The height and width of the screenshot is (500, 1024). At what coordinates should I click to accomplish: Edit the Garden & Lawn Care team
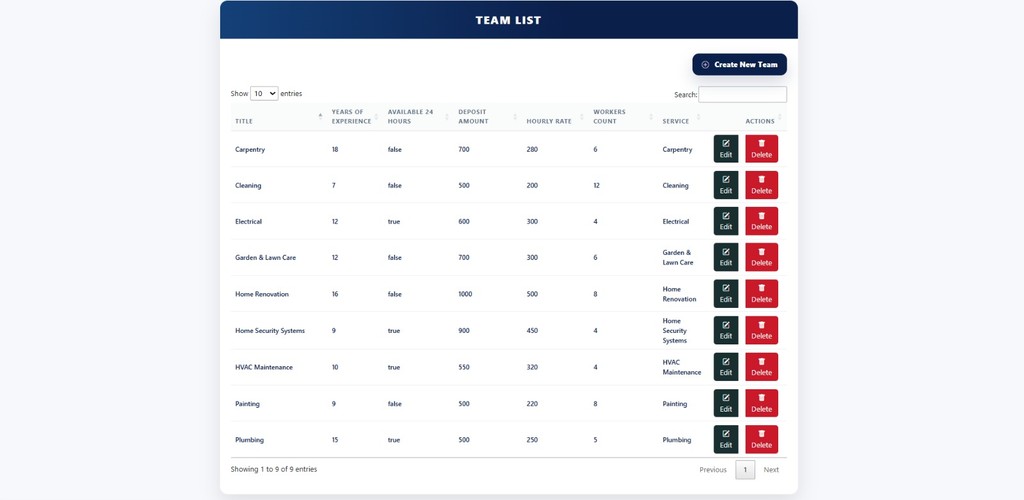[x=726, y=257]
